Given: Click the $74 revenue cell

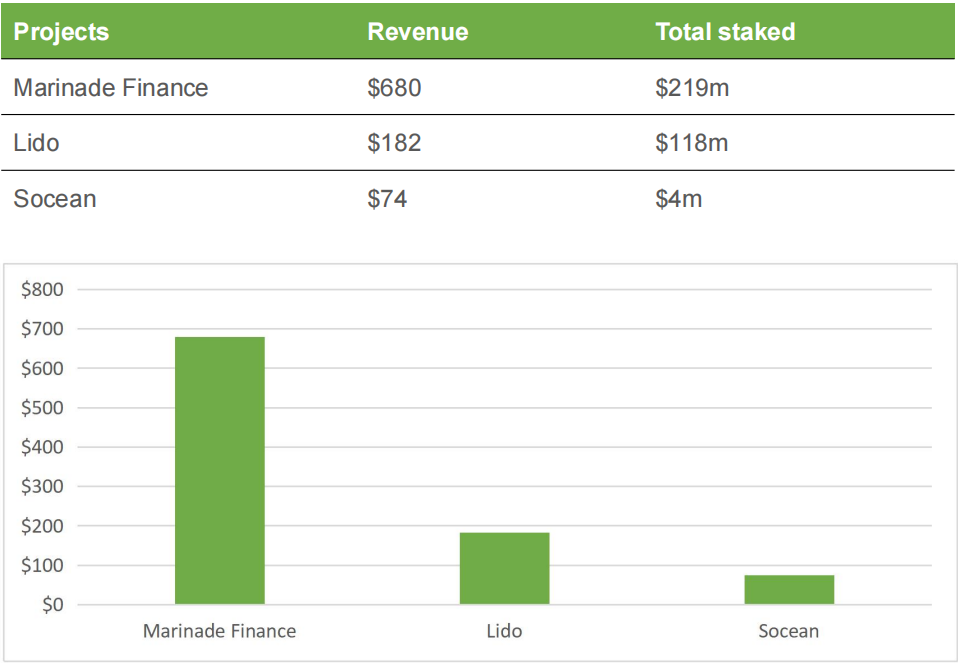Looking at the screenshot, I should pyautogui.click(x=387, y=199).
